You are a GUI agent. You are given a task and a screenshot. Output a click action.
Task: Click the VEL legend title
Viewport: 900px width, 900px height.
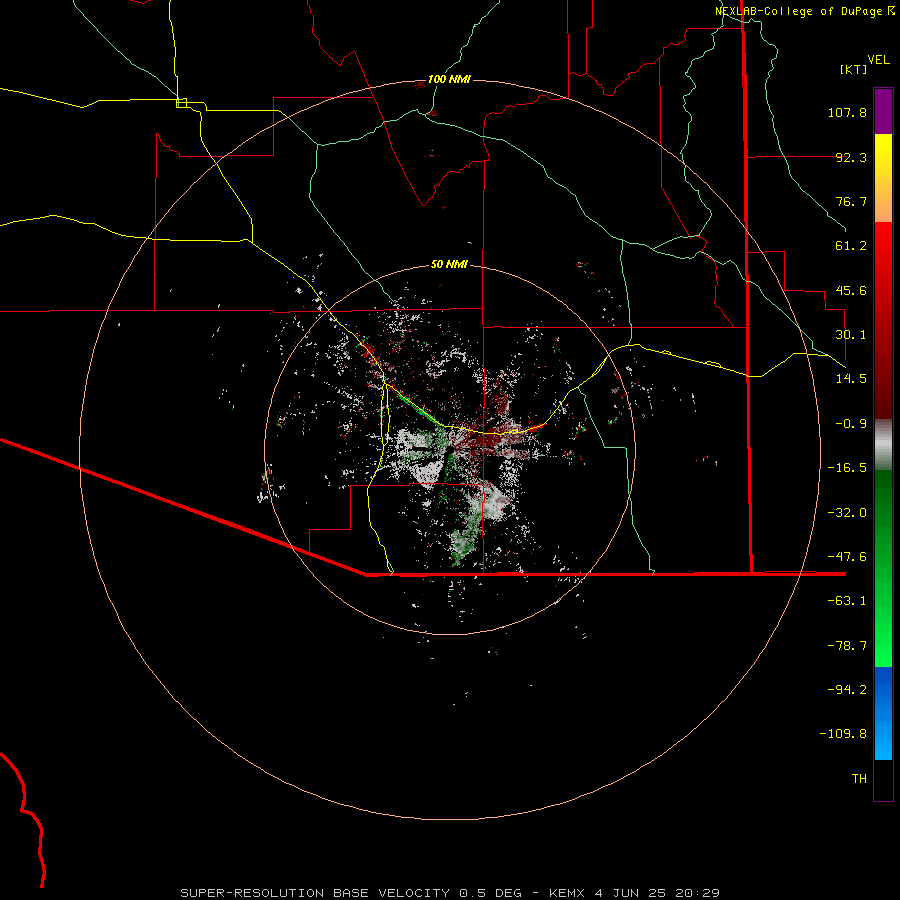[x=878, y=60]
